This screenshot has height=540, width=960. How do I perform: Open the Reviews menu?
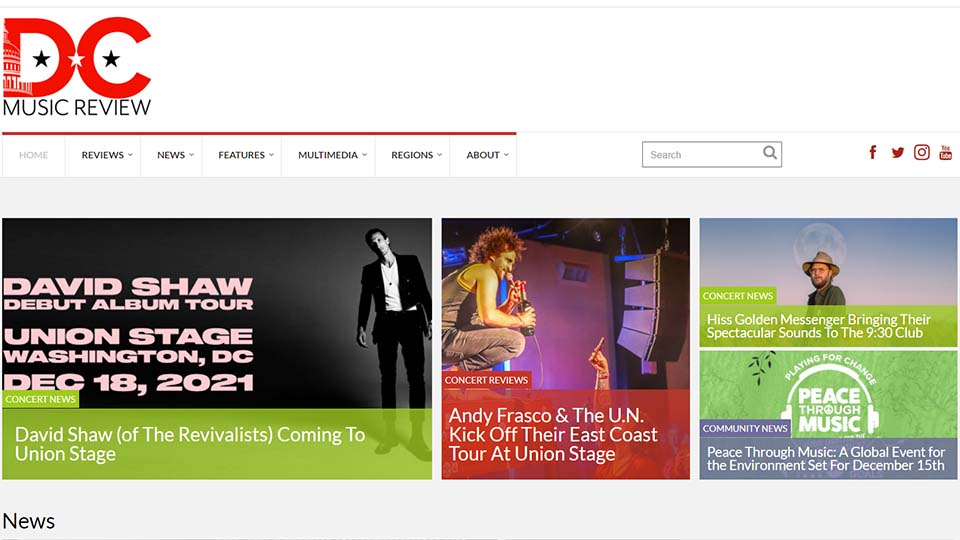coord(103,156)
